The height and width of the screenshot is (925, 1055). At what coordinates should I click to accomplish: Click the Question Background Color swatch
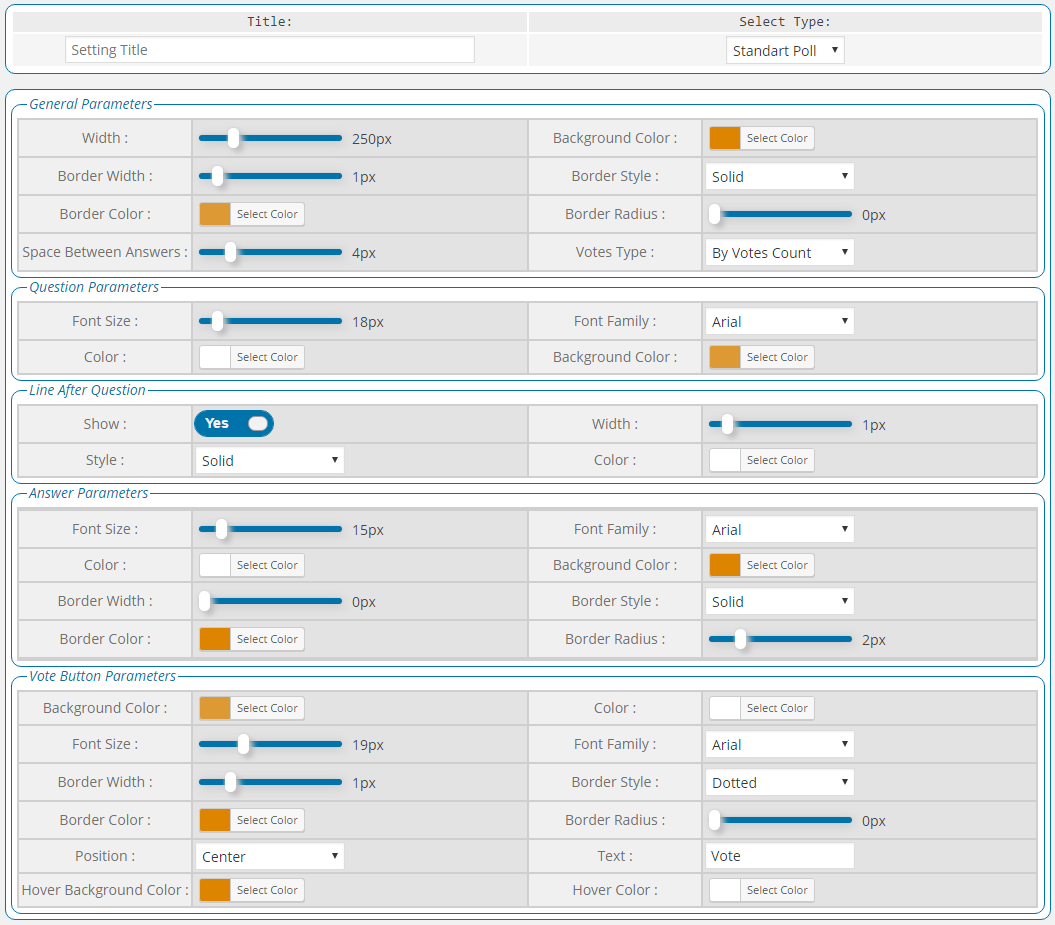click(x=725, y=357)
